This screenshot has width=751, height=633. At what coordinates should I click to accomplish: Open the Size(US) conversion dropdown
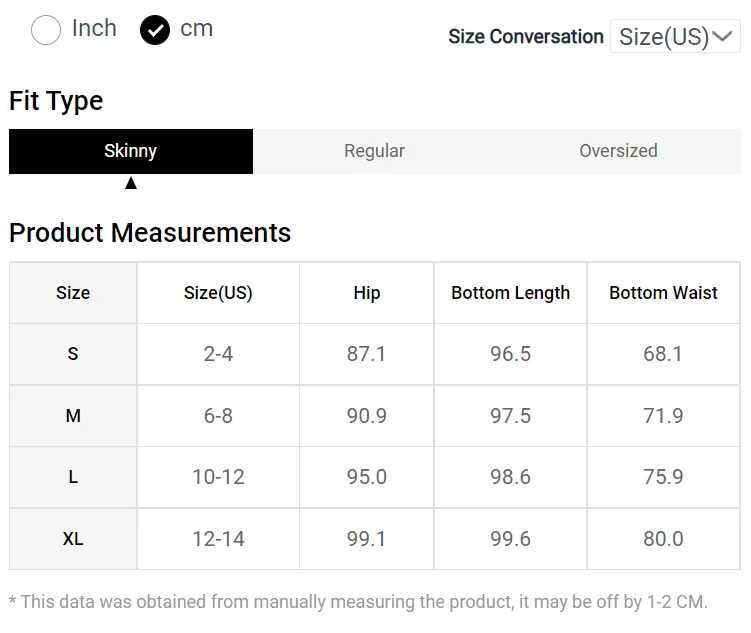coord(675,36)
